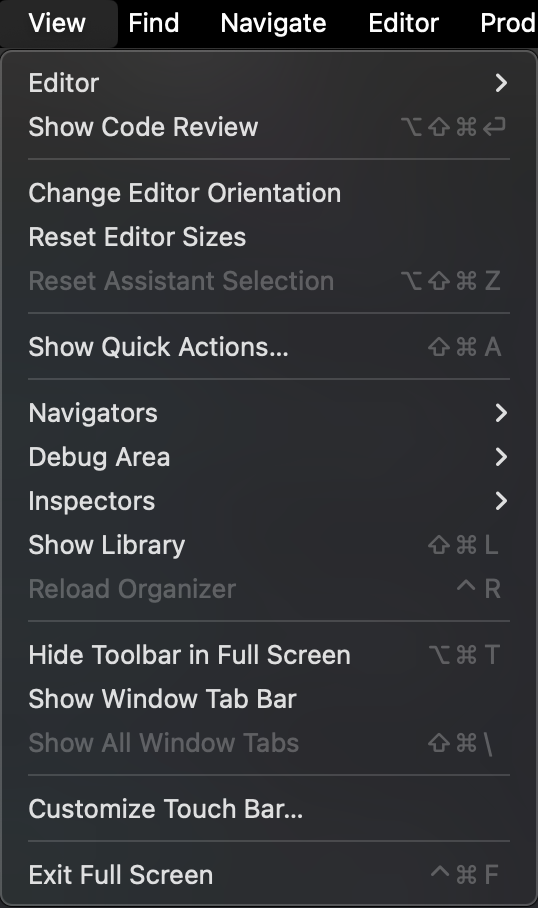Open Show Quick Actions…
Viewport: 538px width, 908px height.
click(x=269, y=347)
